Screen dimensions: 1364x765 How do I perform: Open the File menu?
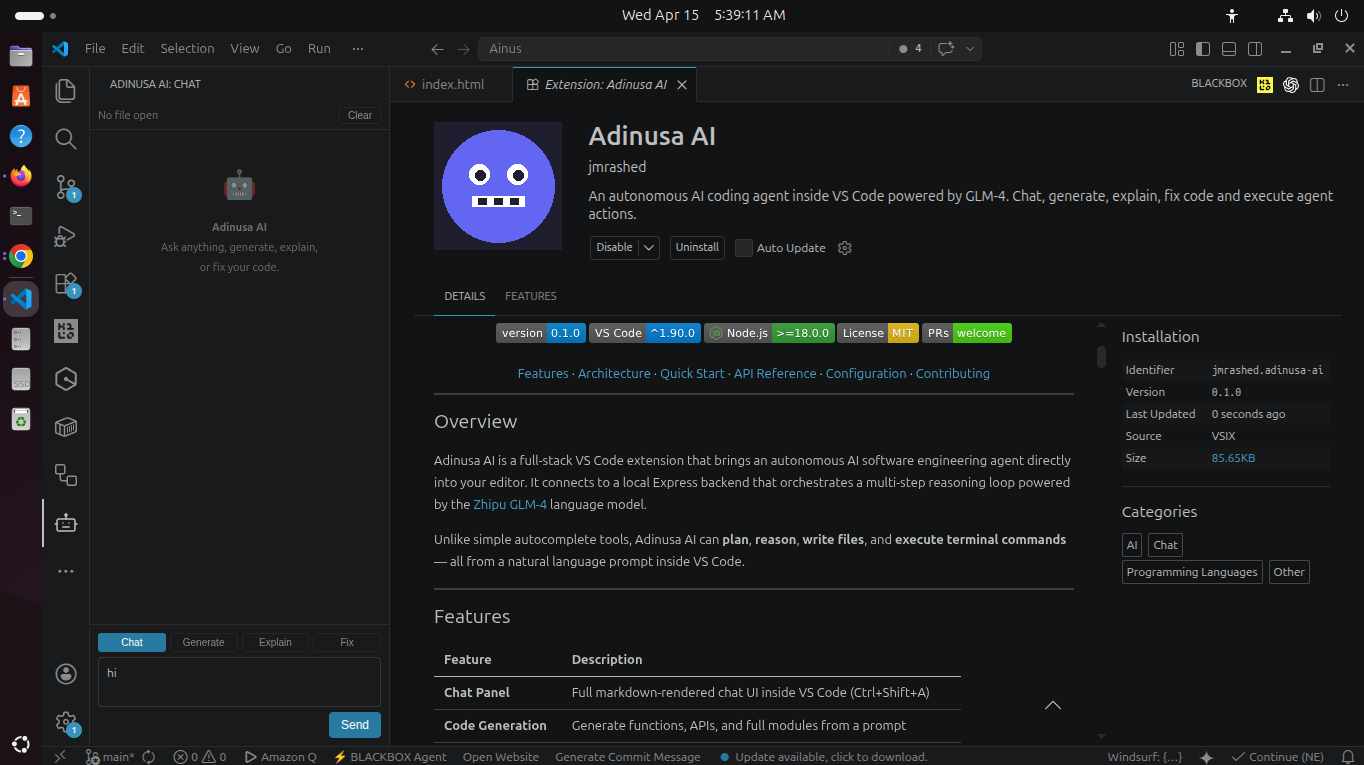(95, 48)
